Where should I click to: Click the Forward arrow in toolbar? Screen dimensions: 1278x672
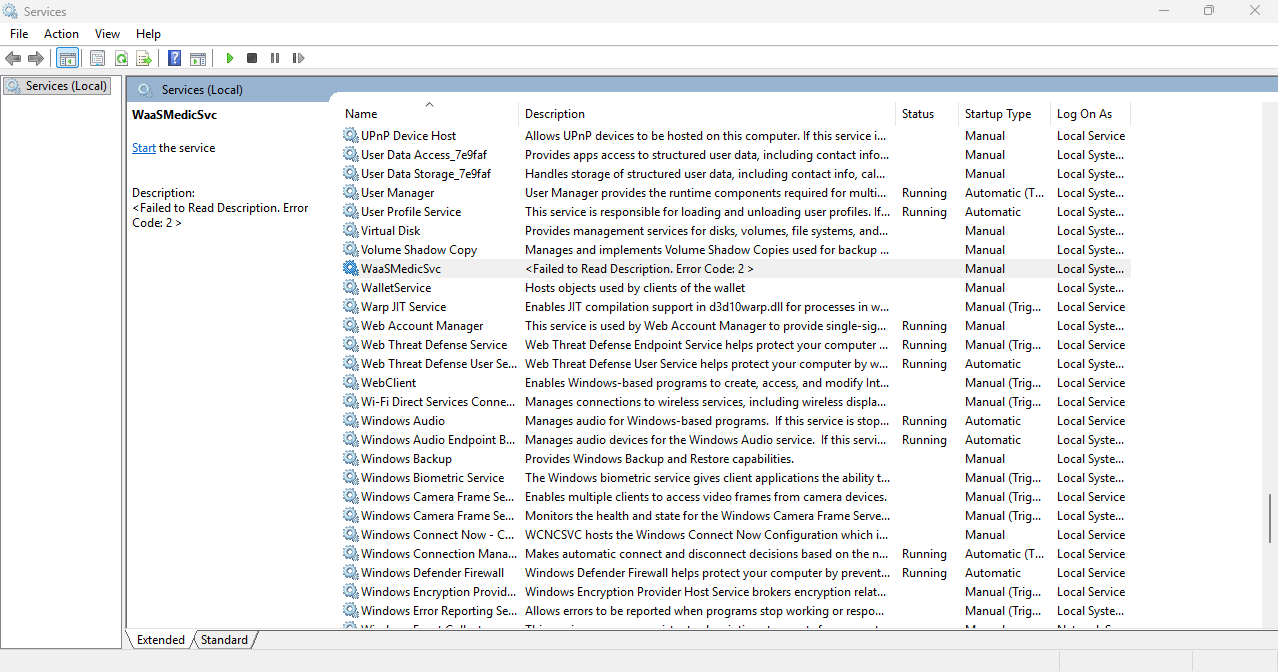coord(36,58)
